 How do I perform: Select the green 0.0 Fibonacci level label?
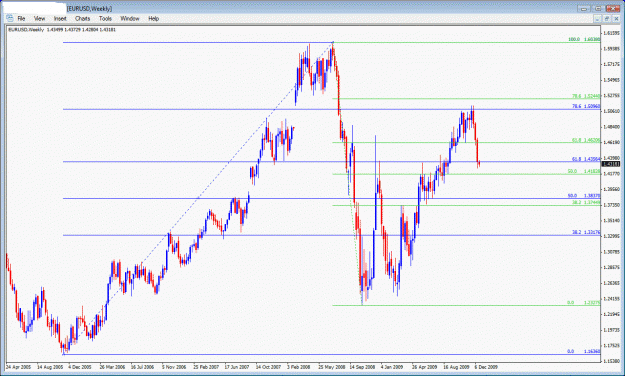pos(584,303)
